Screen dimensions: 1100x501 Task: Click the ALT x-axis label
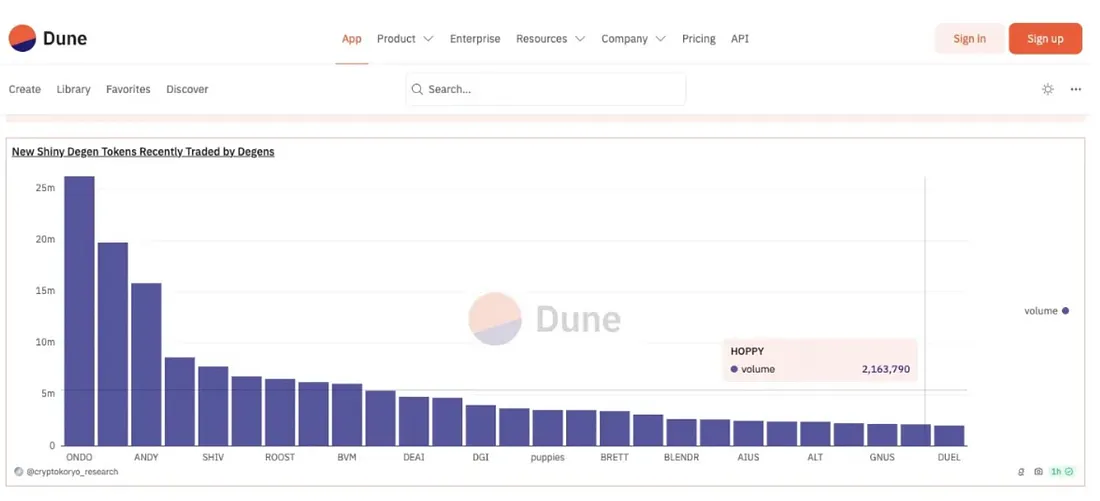(x=815, y=457)
